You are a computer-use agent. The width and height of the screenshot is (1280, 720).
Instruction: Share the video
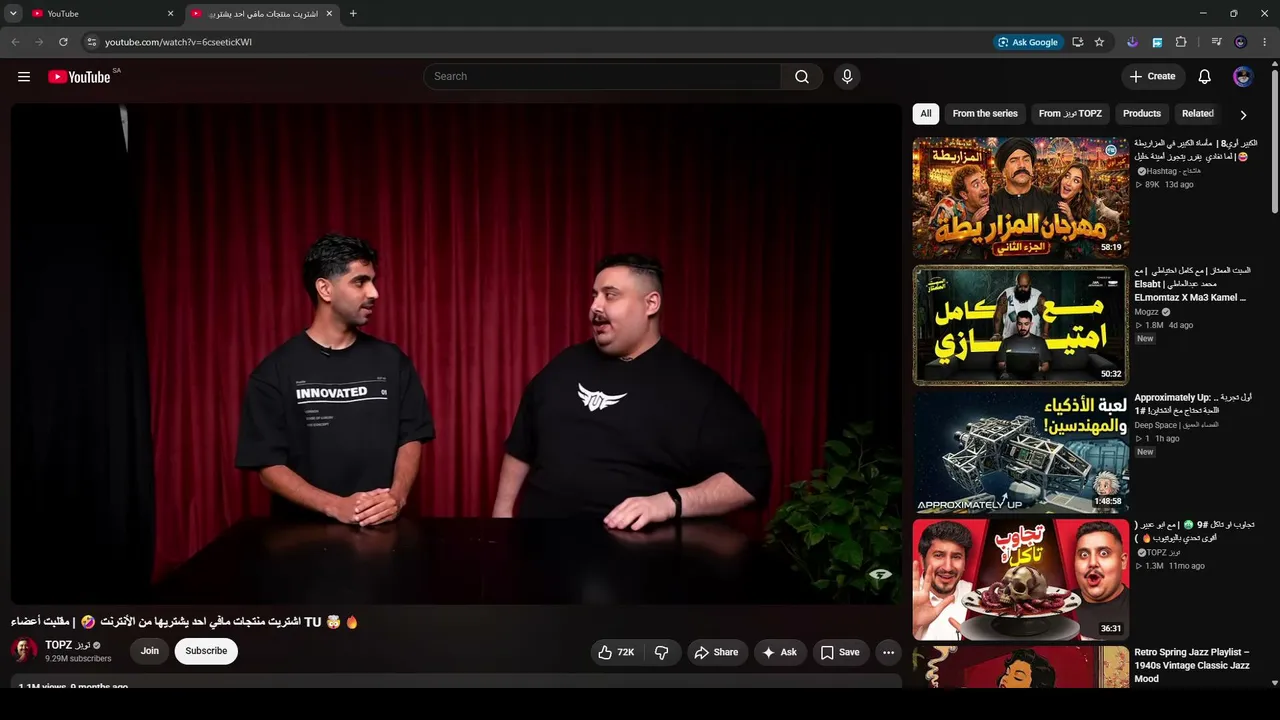coord(717,652)
